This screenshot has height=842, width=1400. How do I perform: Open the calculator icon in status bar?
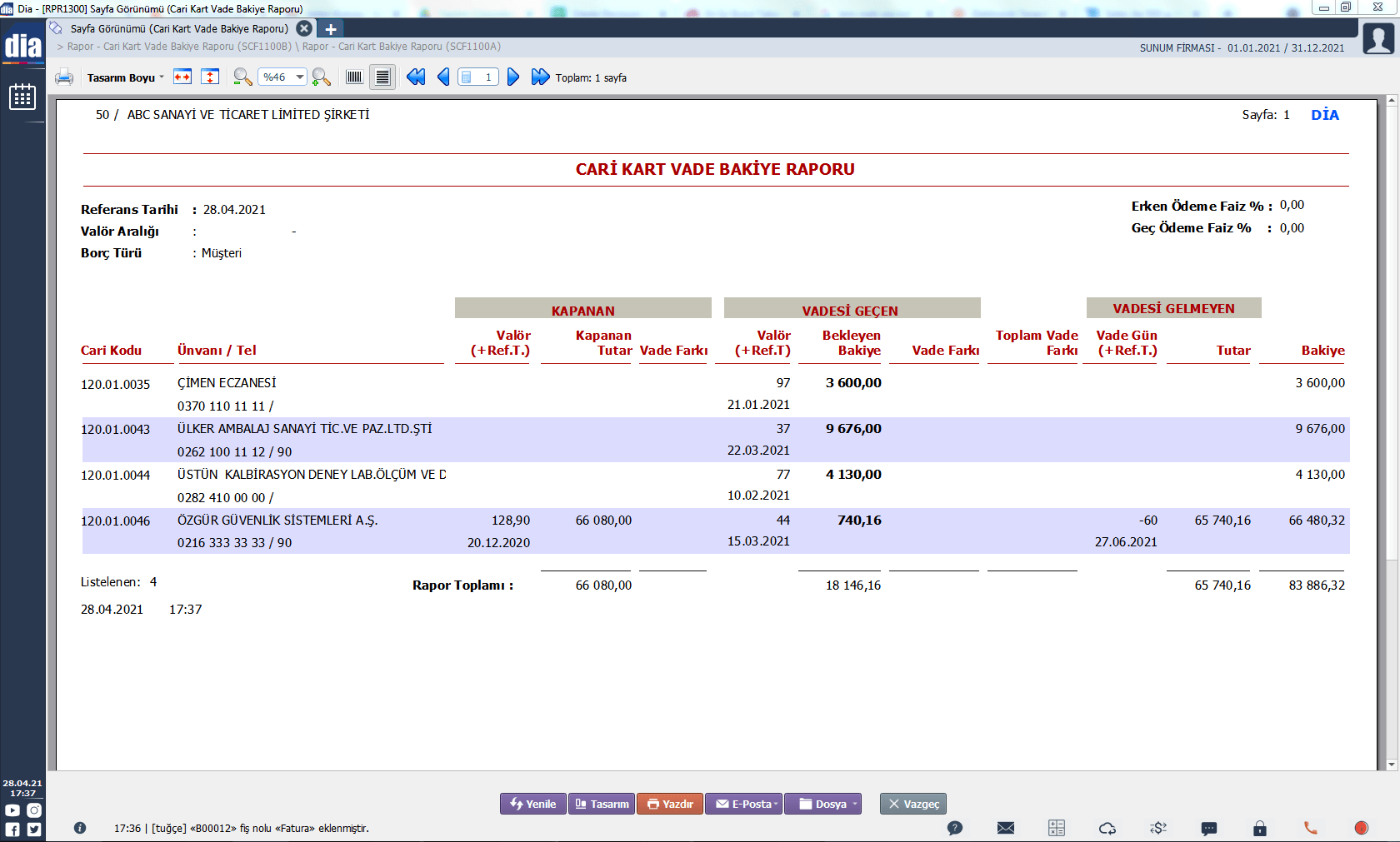click(1057, 828)
